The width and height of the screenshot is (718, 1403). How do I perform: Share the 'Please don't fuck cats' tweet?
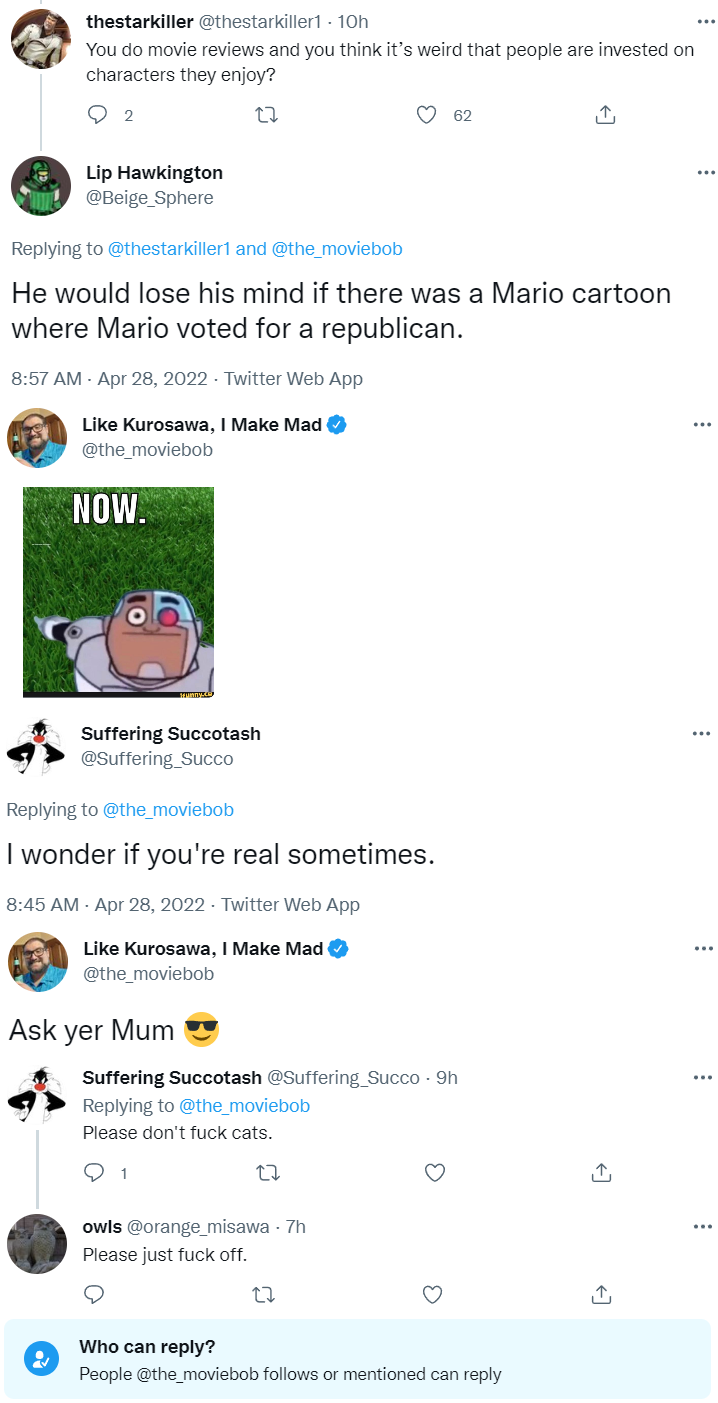click(601, 1172)
